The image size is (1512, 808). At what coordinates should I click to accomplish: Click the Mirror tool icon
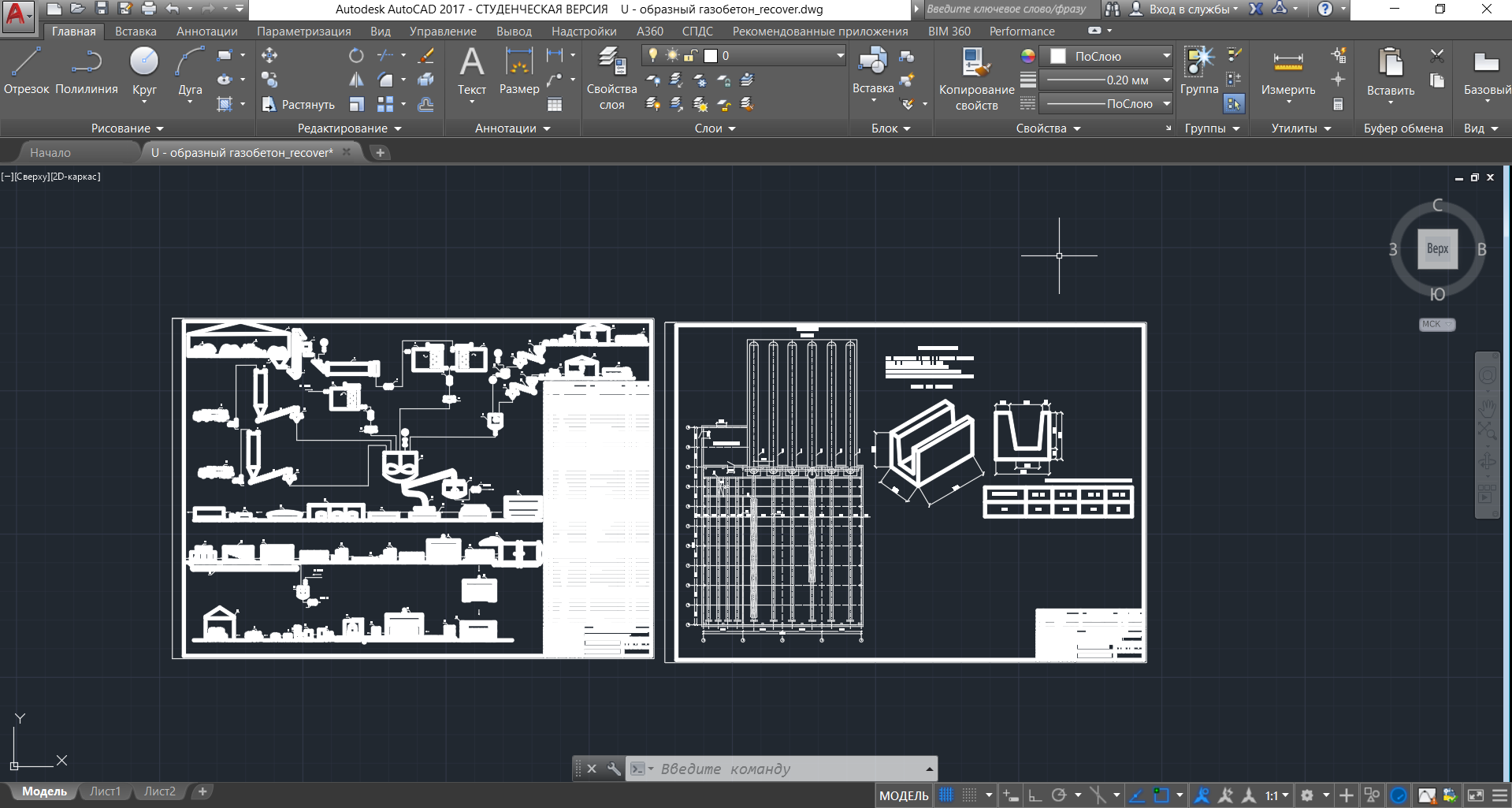[356, 80]
